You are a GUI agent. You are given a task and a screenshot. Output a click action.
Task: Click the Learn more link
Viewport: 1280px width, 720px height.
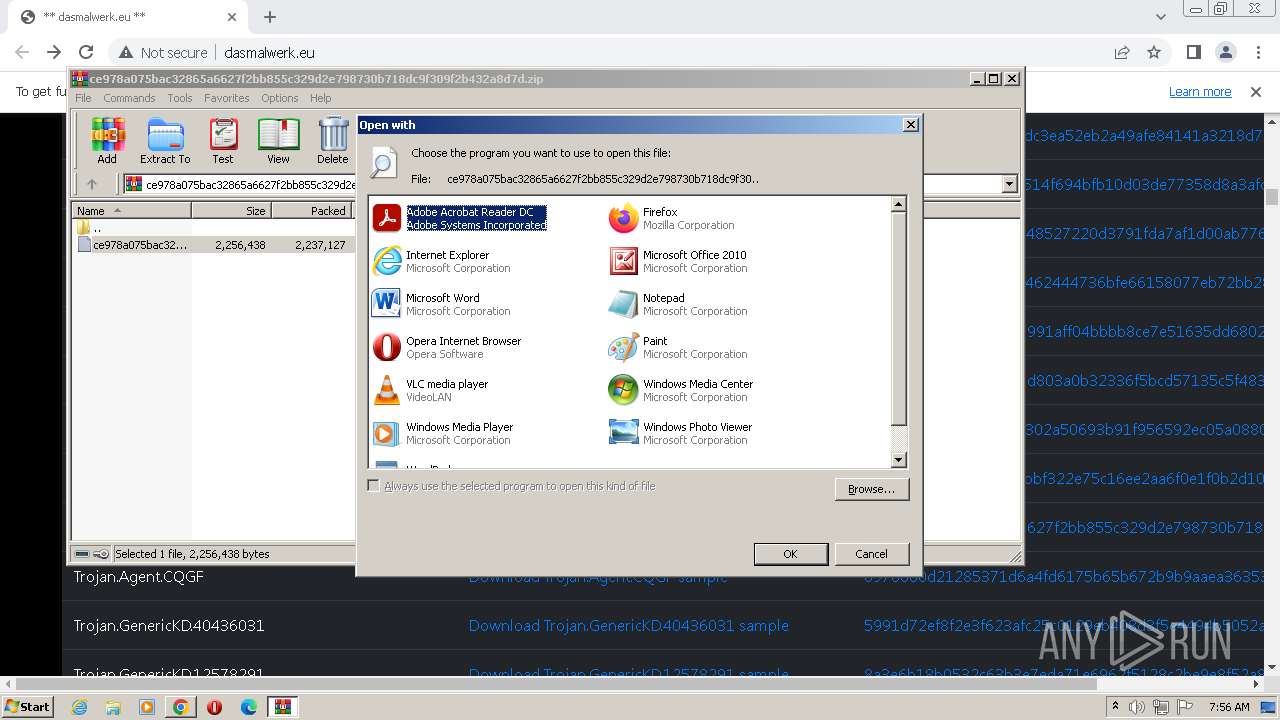(1200, 92)
